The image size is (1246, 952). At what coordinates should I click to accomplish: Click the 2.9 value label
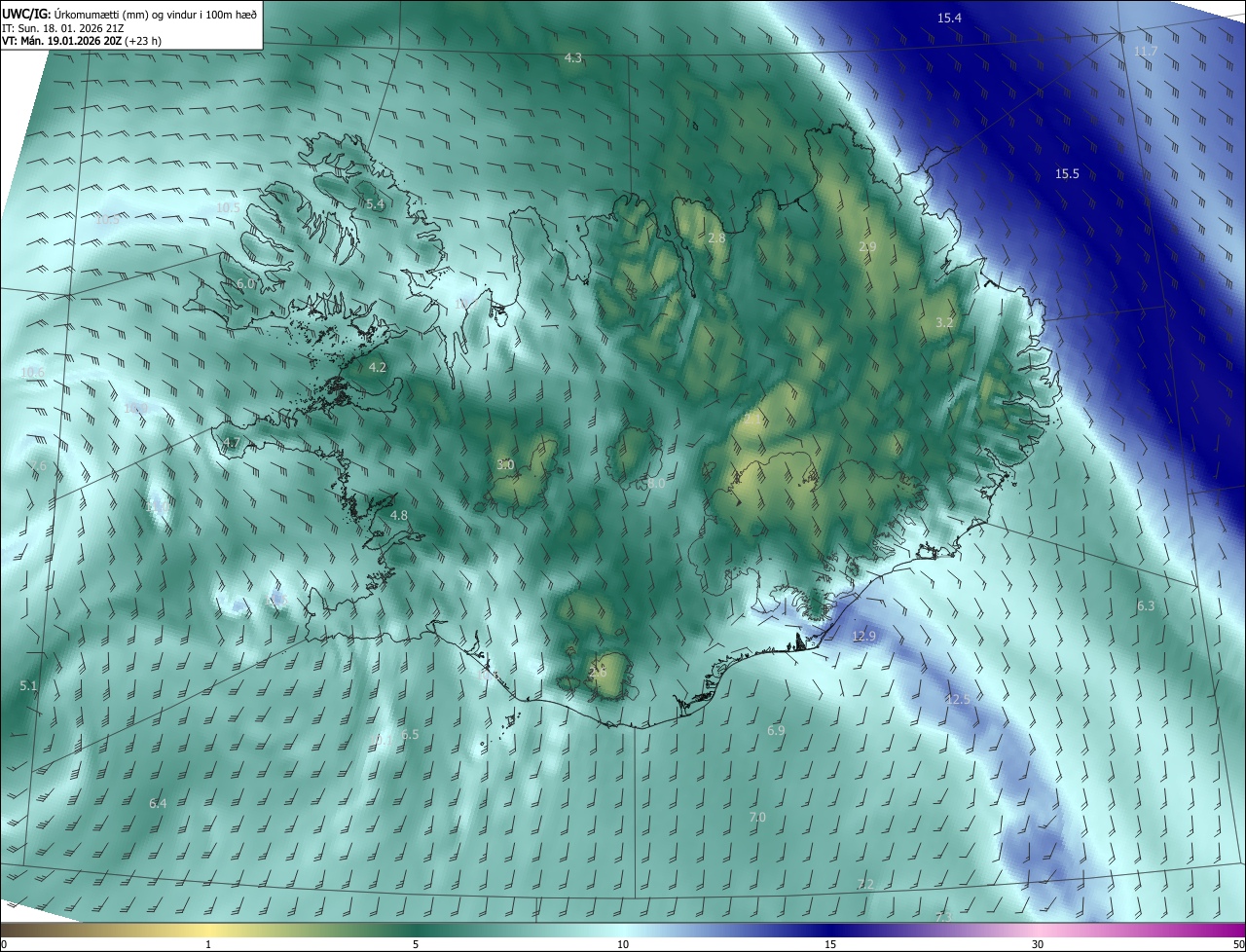[x=867, y=248]
